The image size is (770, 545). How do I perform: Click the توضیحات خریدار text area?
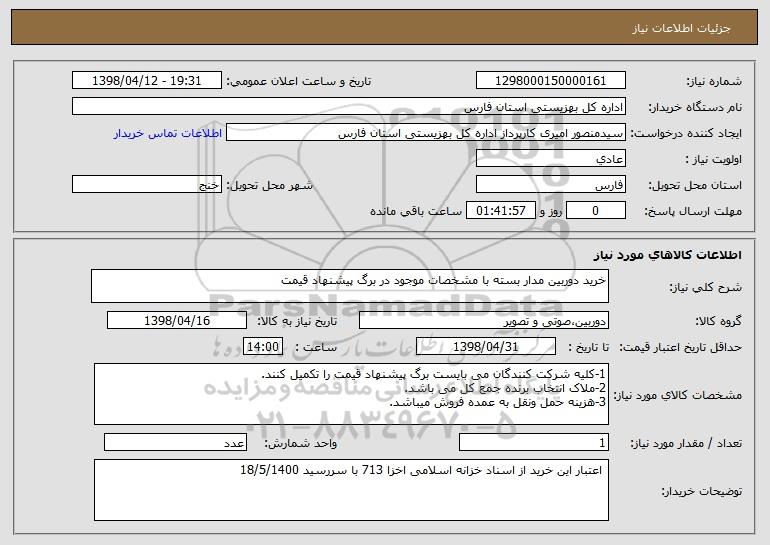351,490
